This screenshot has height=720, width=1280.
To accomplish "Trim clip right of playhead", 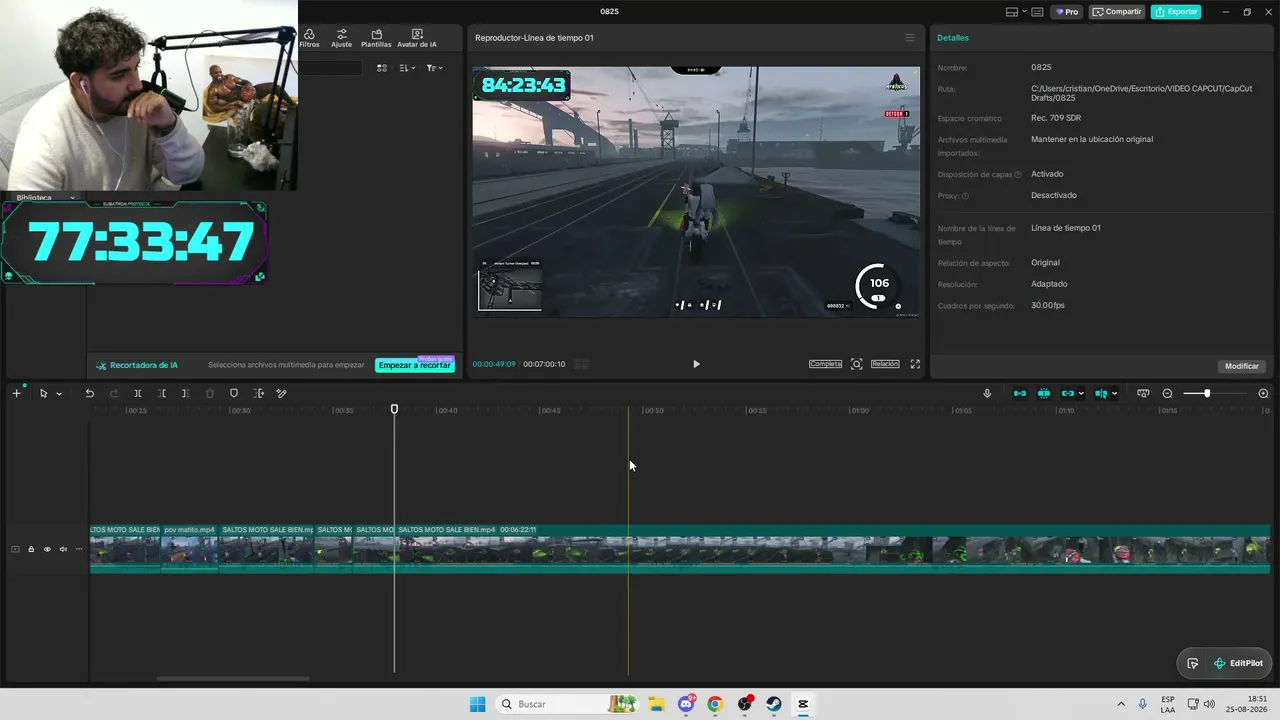I will point(185,393).
